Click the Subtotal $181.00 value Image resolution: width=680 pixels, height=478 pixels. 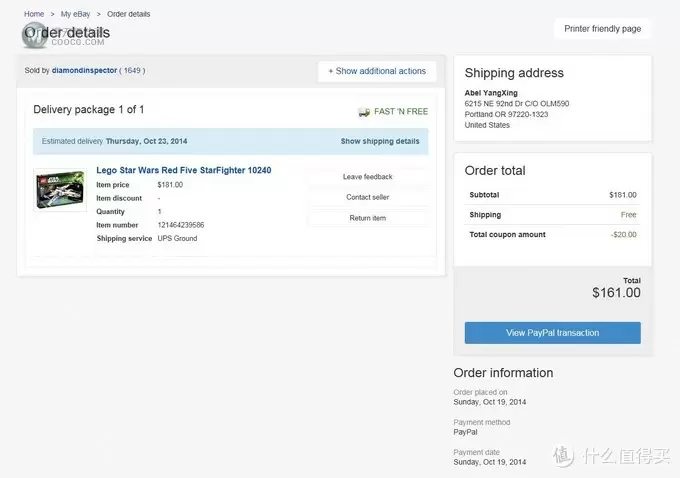coord(623,195)
